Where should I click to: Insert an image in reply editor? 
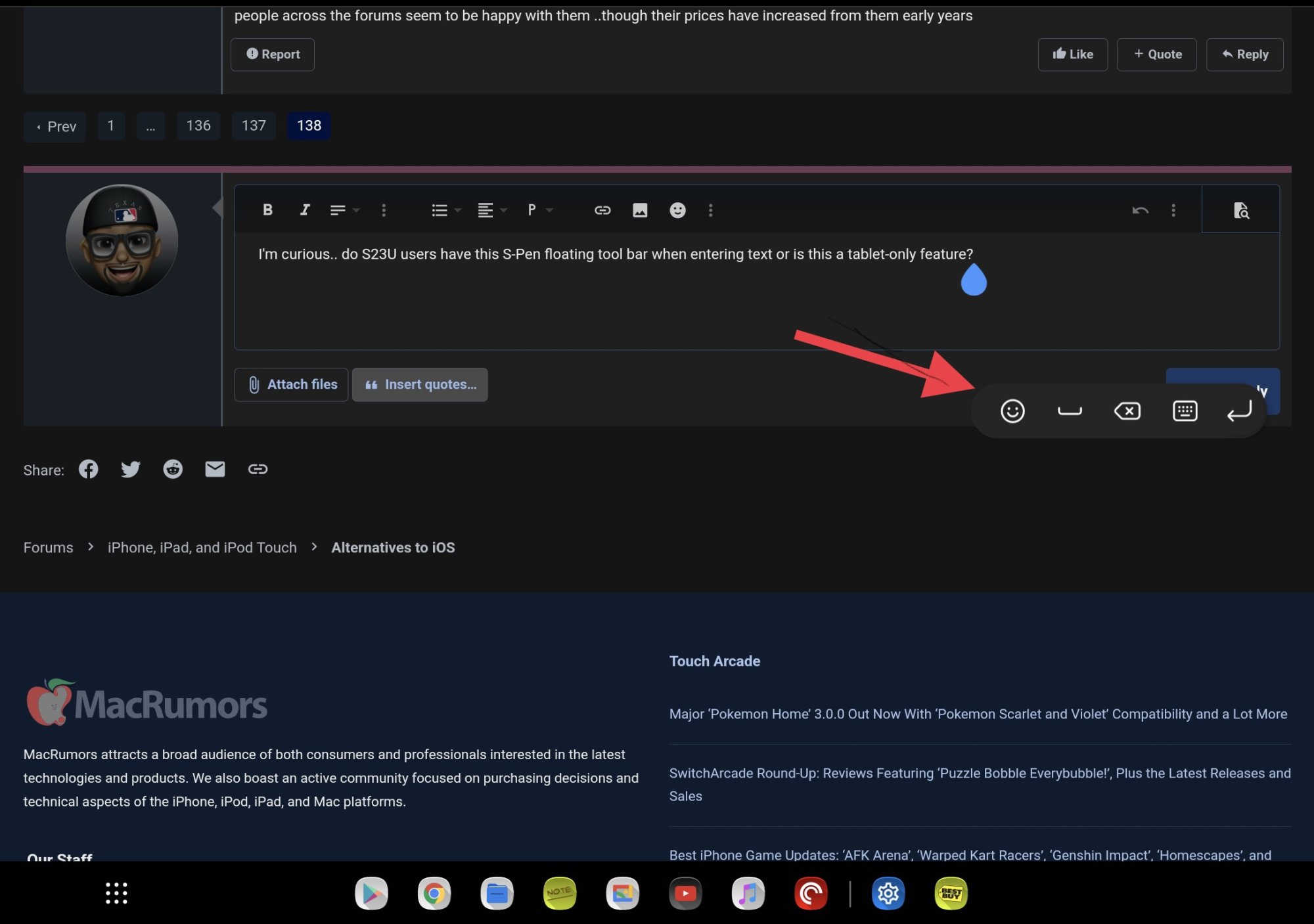(639, 210)
